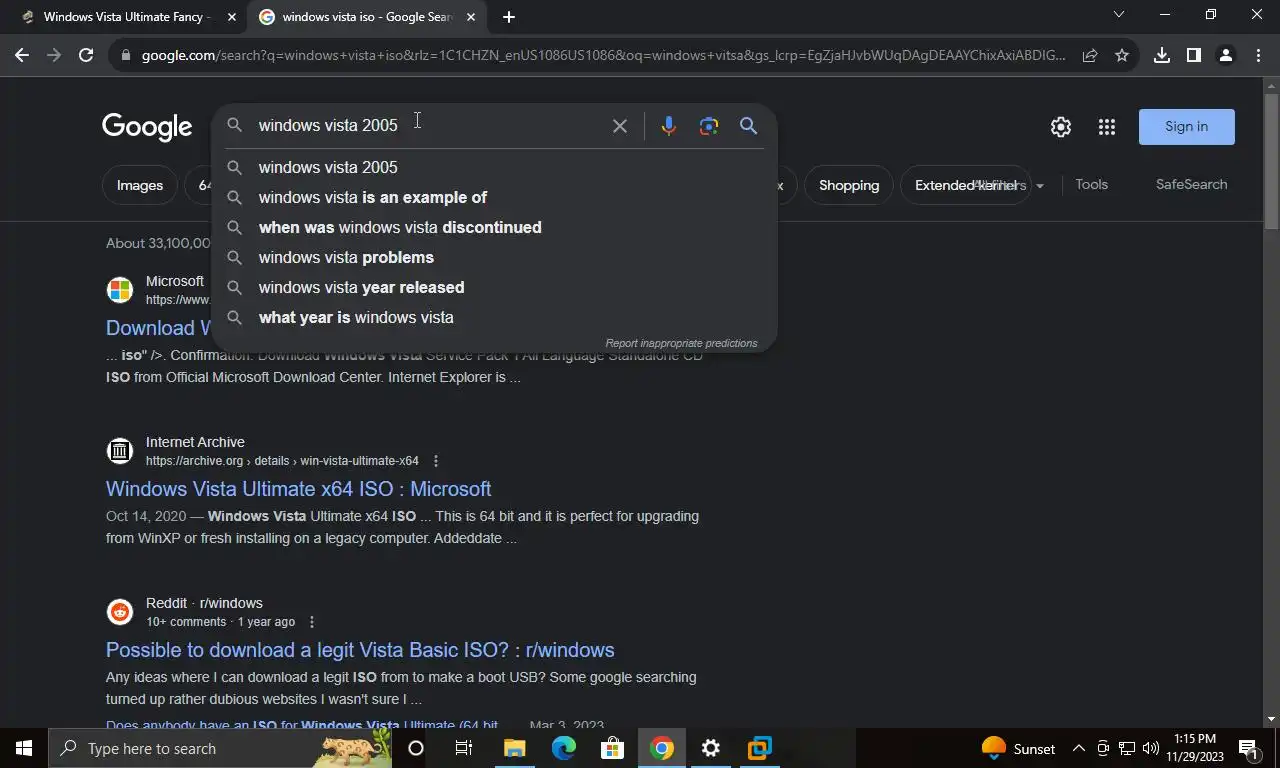Viewport: 1280px width, 768px height.
Task: Focus the Google search input field
Action: point(430,125)
